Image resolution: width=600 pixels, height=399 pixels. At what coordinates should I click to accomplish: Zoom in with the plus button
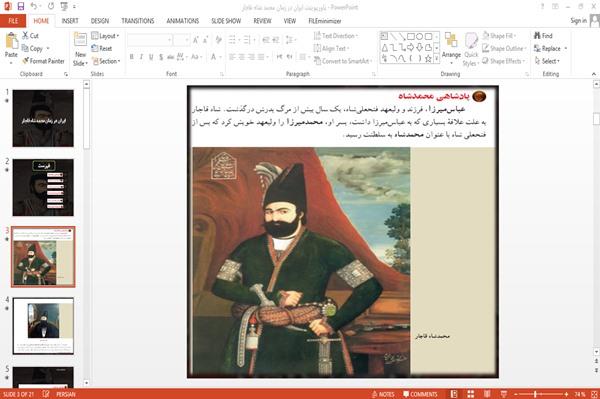pyautogui.click(x=566, y=394)
